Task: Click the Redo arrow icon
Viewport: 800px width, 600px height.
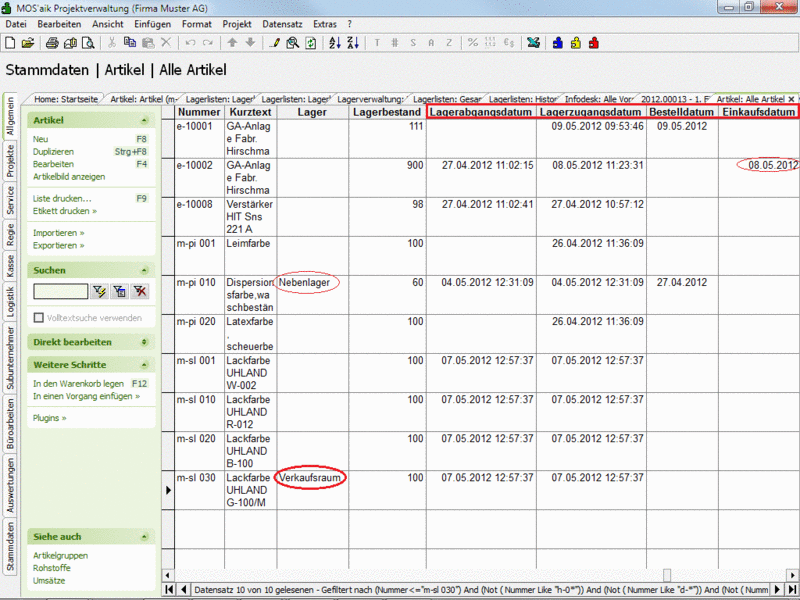Action: coord(208,43)
